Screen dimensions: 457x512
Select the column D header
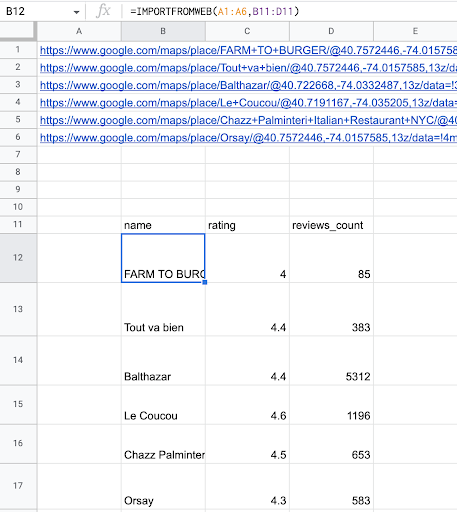(331, 31)
